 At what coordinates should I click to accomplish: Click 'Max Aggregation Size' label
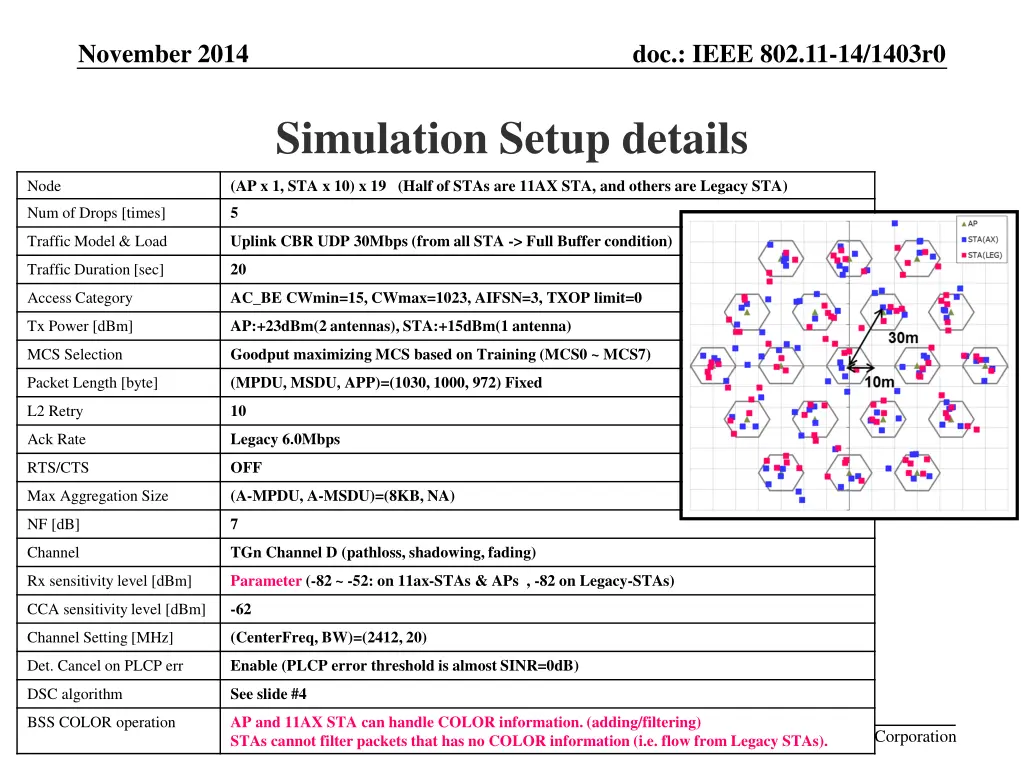(x=97, y=496)
